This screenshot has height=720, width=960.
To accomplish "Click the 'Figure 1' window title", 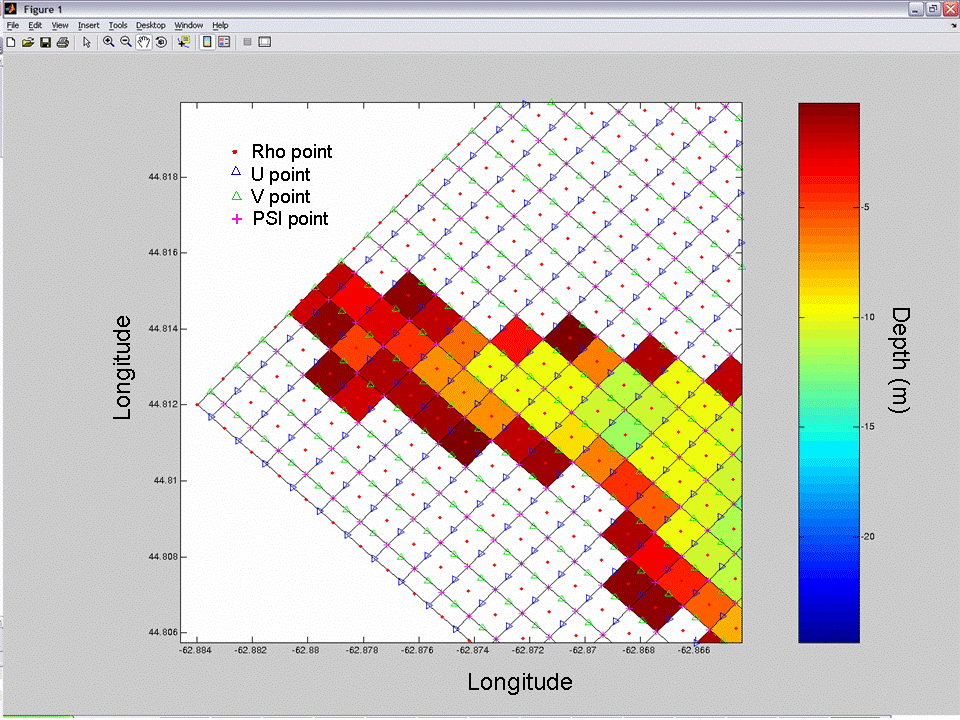I will (43, 10).
